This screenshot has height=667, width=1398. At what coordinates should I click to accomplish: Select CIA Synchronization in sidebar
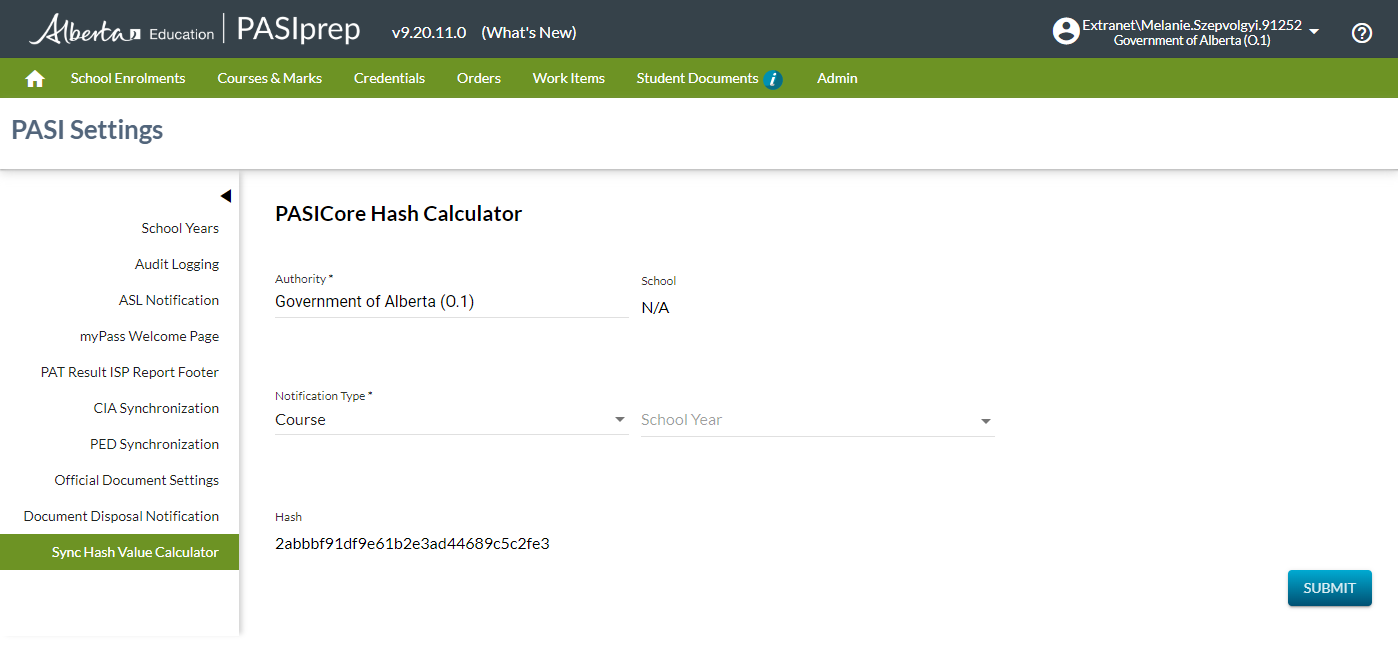pos(156,408)
